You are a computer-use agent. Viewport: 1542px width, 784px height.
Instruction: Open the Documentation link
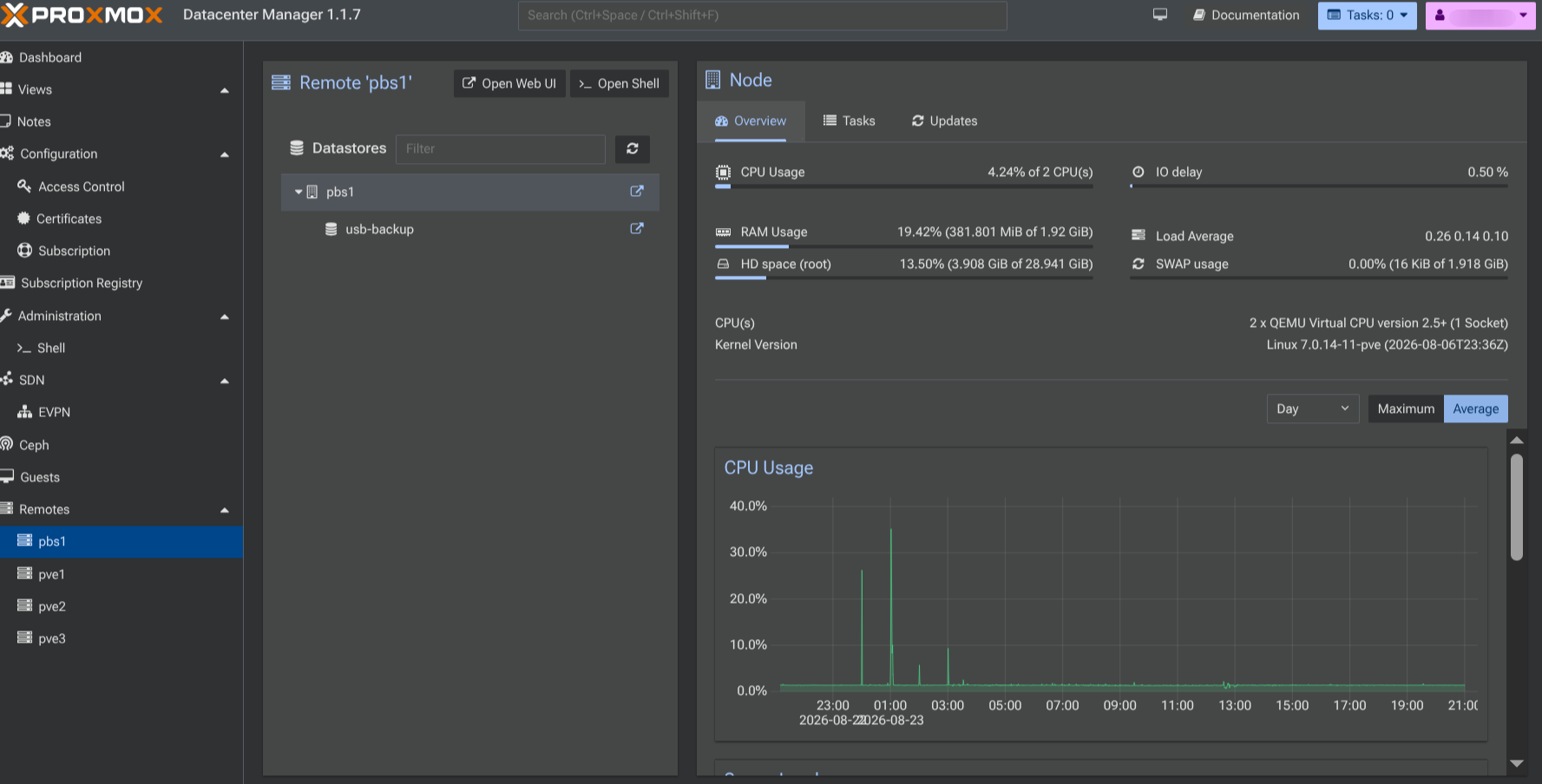click(x=1246, y=15)
